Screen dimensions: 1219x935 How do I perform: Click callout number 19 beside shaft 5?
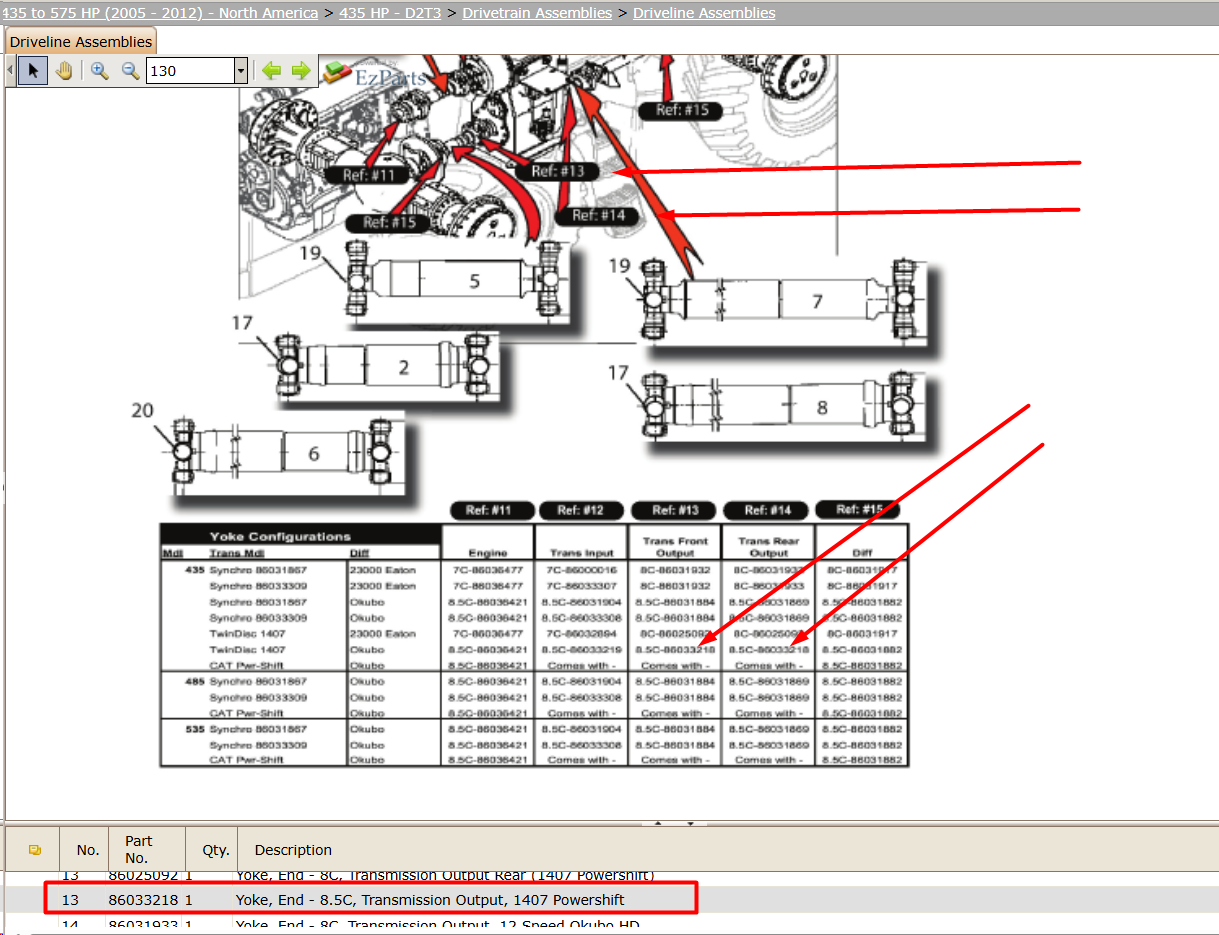point(310,253)
